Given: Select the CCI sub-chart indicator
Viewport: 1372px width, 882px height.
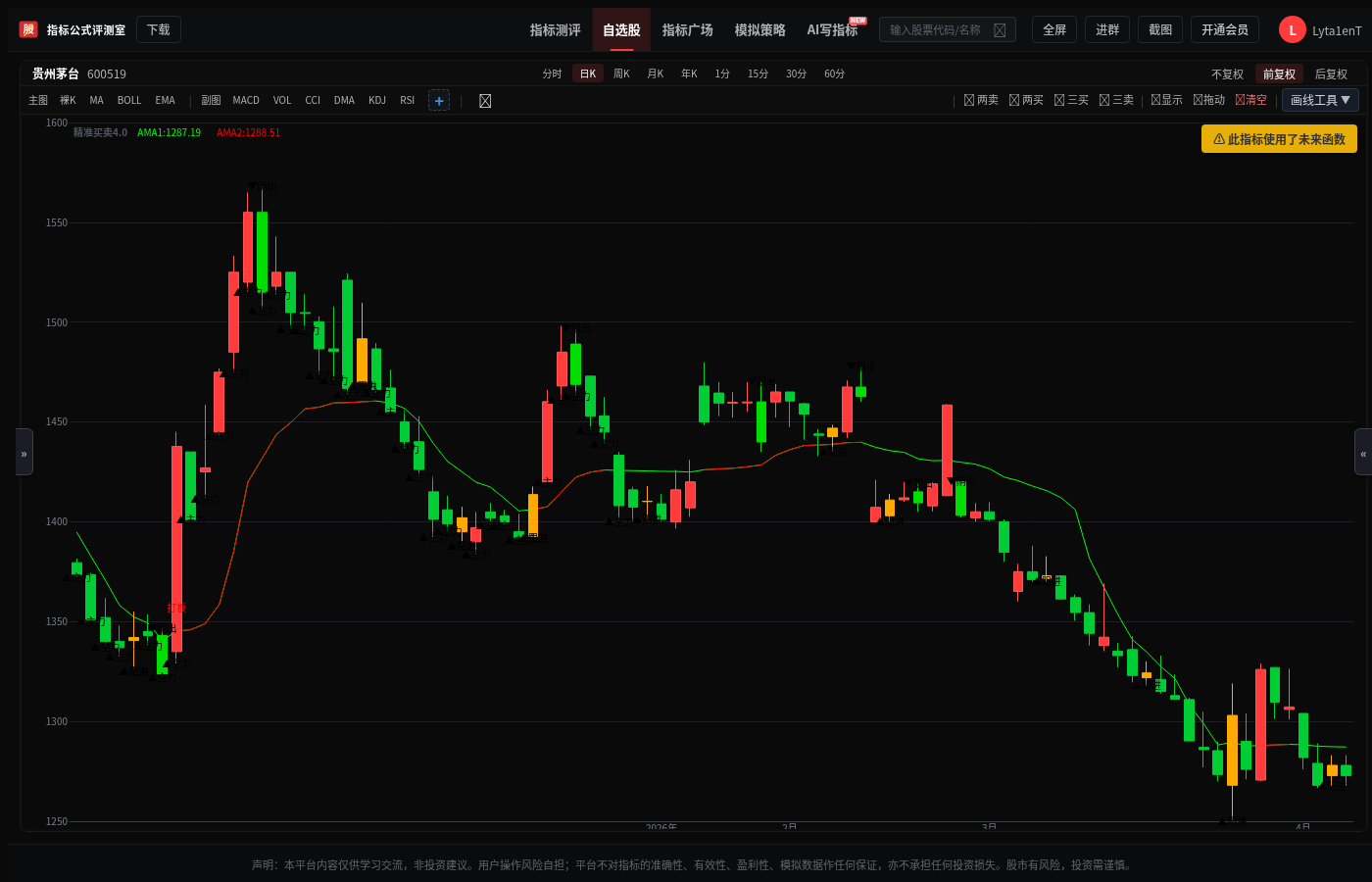Looking at the screenshot, I should (x=313, y=101).
